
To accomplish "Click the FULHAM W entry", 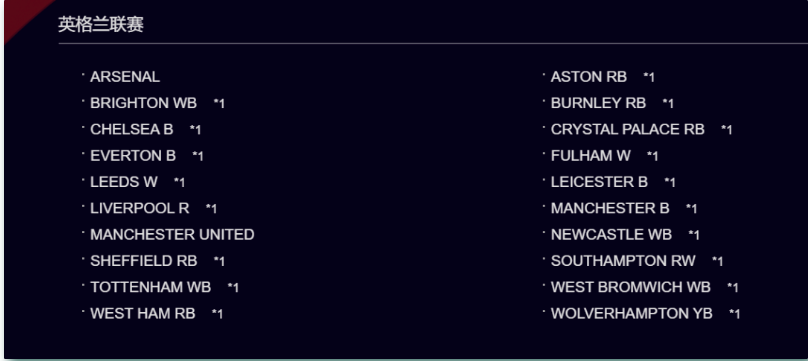I will point(591,156).
